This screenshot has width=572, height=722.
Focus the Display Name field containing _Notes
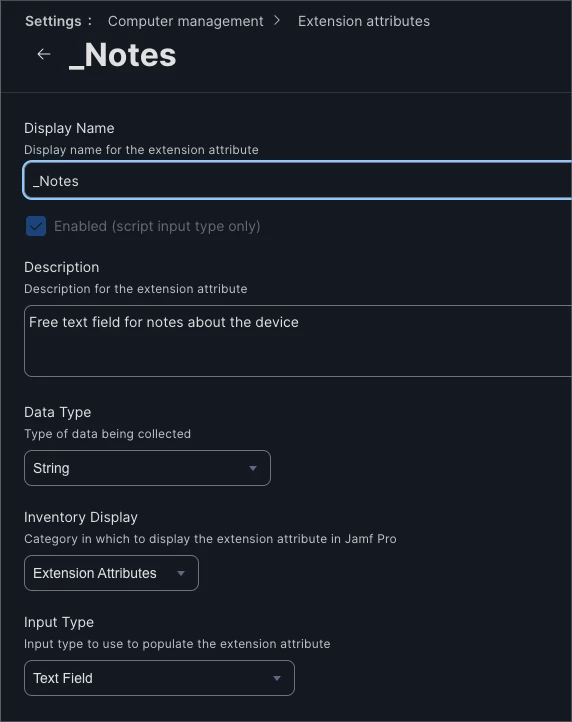tap(298, 180)
